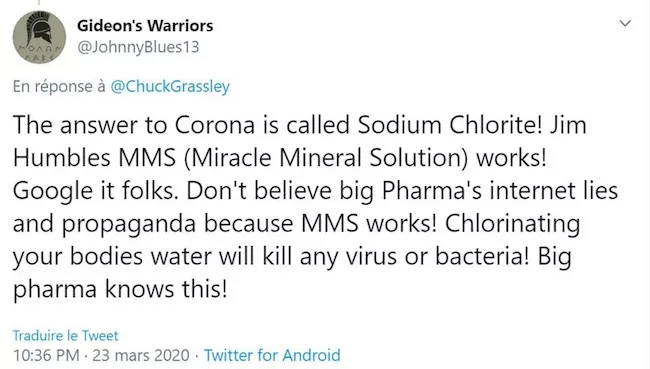The height and width of the screenshot is (369, 650).
Task: Click the En réponse à label
Action: click(x=59, y=86)
